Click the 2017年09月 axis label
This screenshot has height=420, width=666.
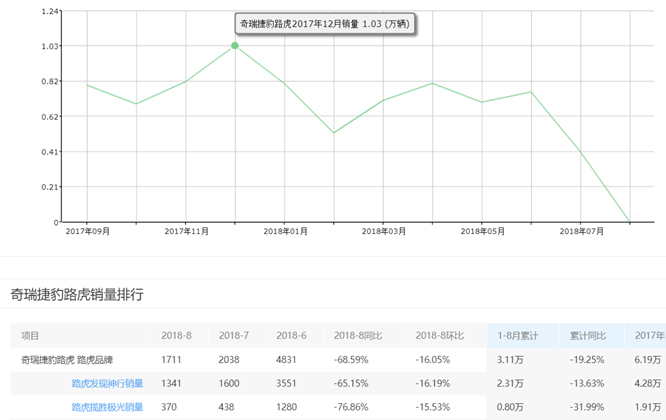click(x=87, y=231)
